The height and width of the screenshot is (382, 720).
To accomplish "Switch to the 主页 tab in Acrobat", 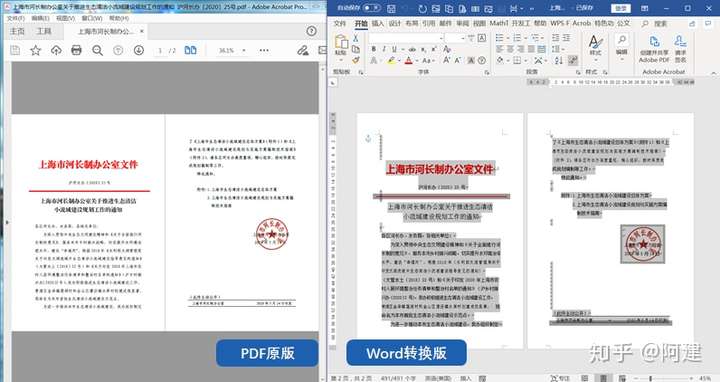I will click(x=17, y=31).
